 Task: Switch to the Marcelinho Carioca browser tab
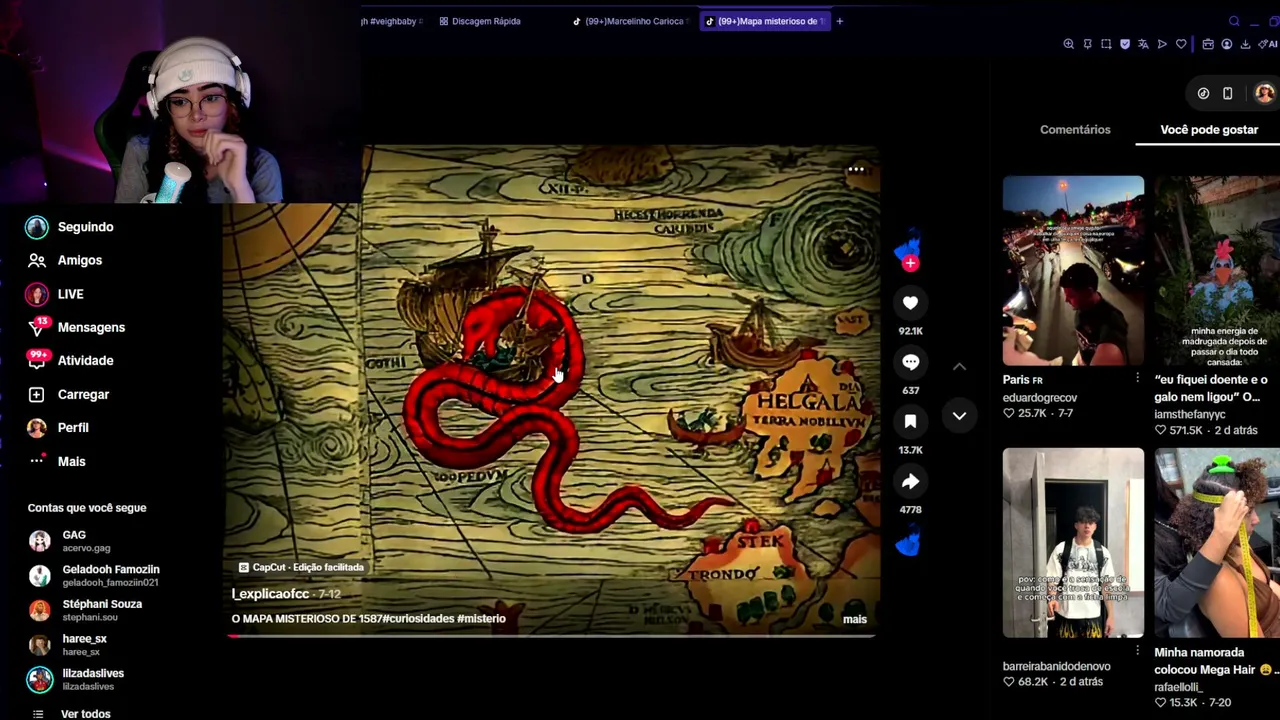pos(629,21)
